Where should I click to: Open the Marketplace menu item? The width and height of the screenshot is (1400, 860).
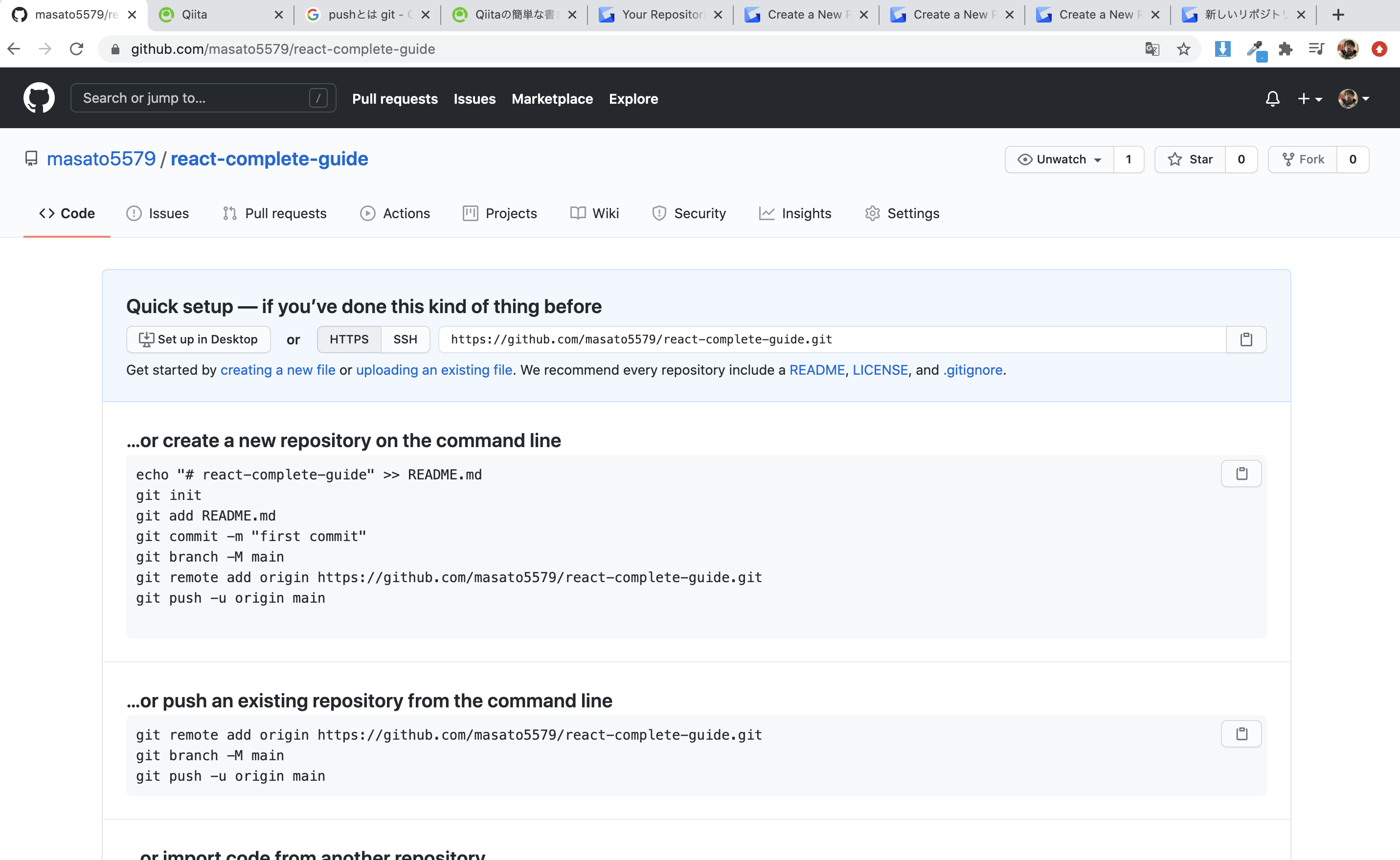pos(552,98)
